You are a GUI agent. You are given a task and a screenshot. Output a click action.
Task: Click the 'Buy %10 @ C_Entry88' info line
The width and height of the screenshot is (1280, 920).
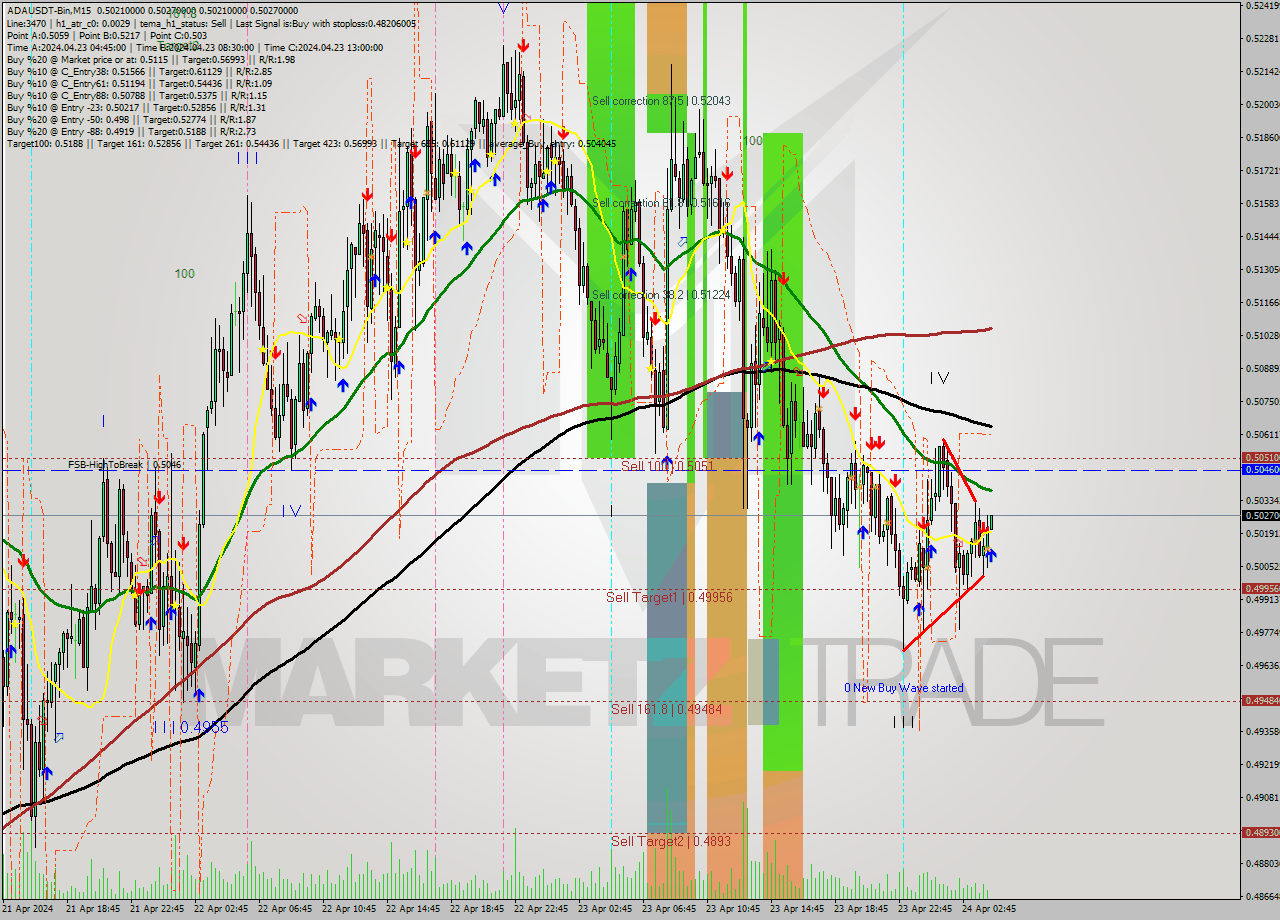(136, 96)
